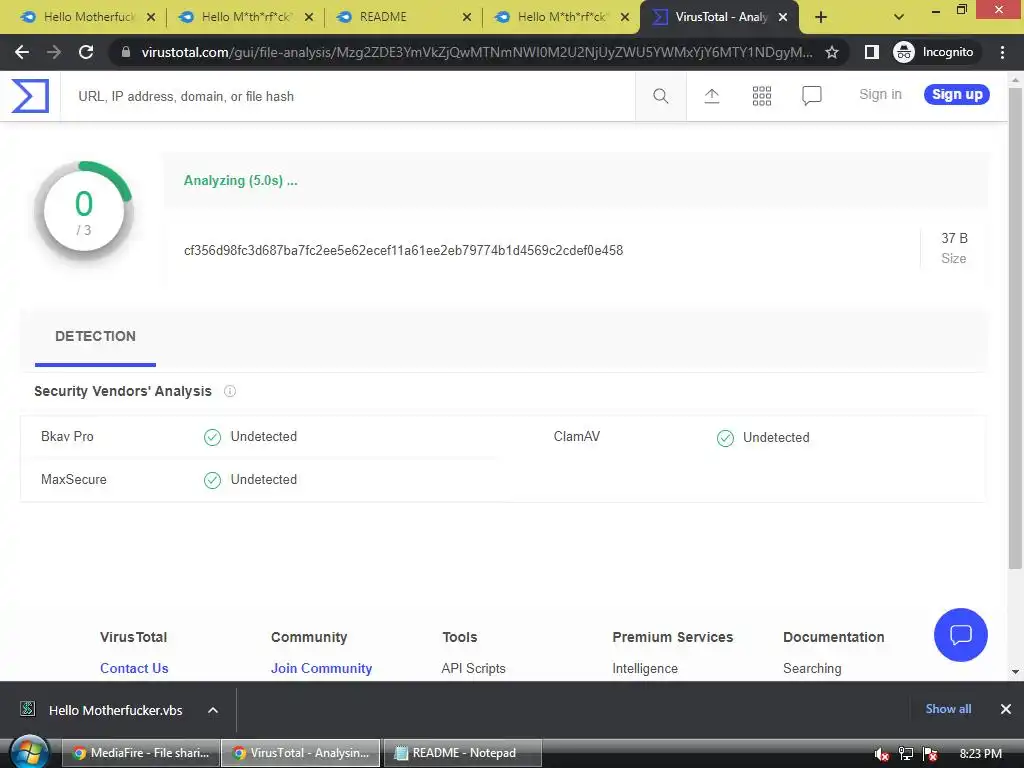Click the VirusTotal taskbar button
This screenshot has height=768, width=1024.
[301, 753]
